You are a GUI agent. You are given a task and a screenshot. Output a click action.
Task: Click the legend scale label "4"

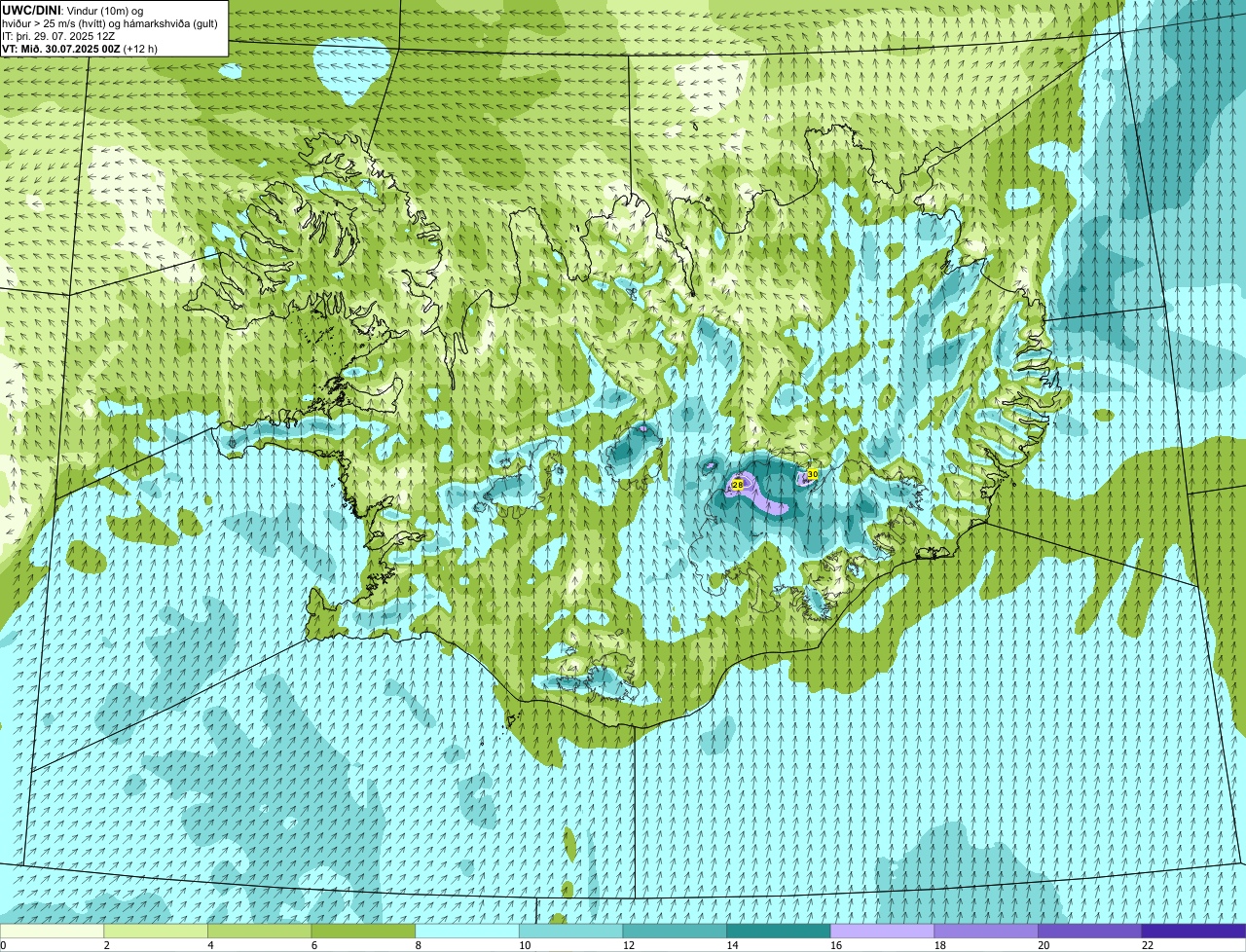pos(210,945)
